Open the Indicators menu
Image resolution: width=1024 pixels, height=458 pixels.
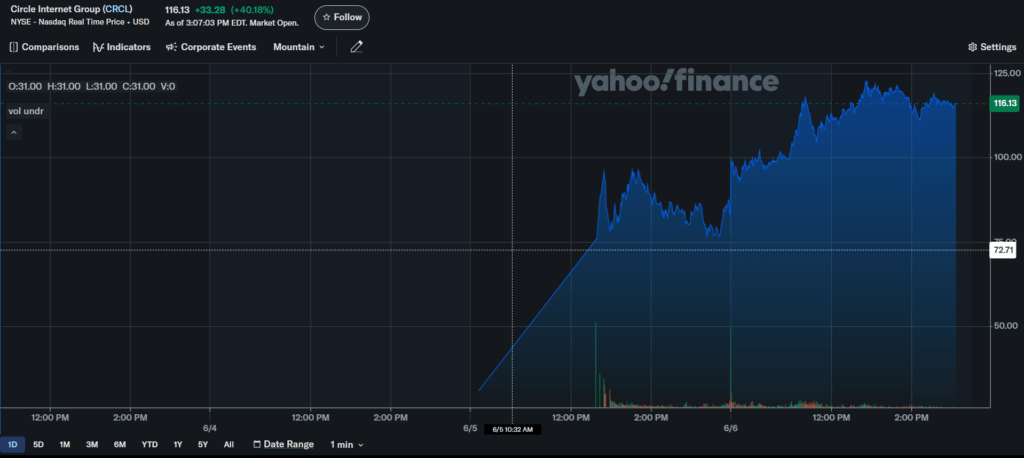tap(121, 47)
